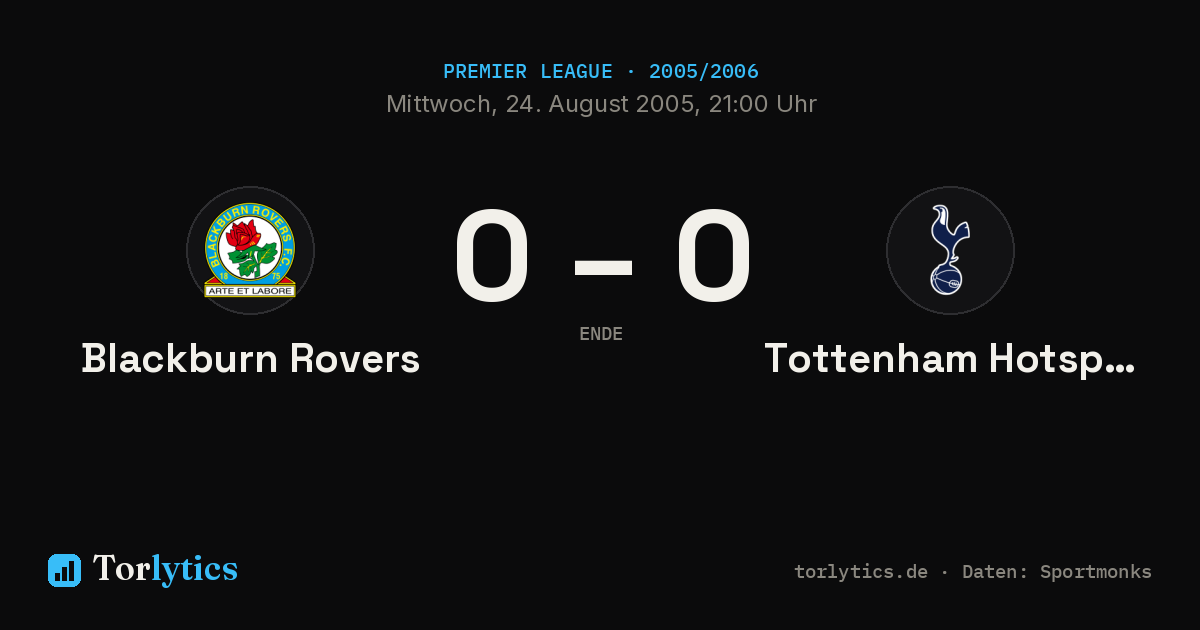Click the ARTE ET LABORE banner on crest

[x=250, y=291]
